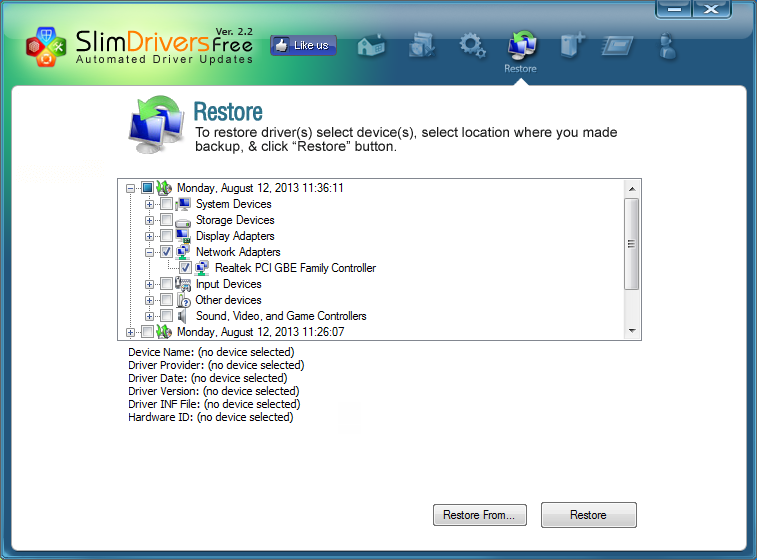Image resolution: width=757 pixels, height=560 pixels.
Task: Open the Options gears icon
Action: tap(472, 46)
